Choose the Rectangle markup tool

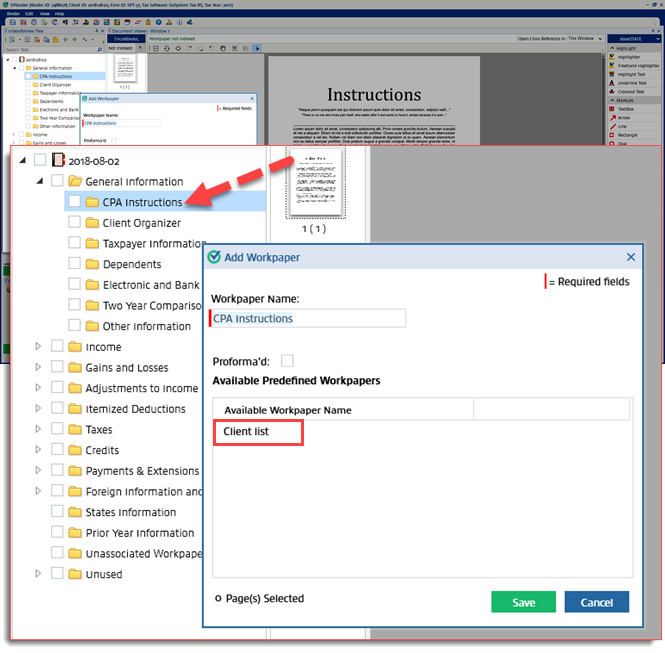point(628,135)
